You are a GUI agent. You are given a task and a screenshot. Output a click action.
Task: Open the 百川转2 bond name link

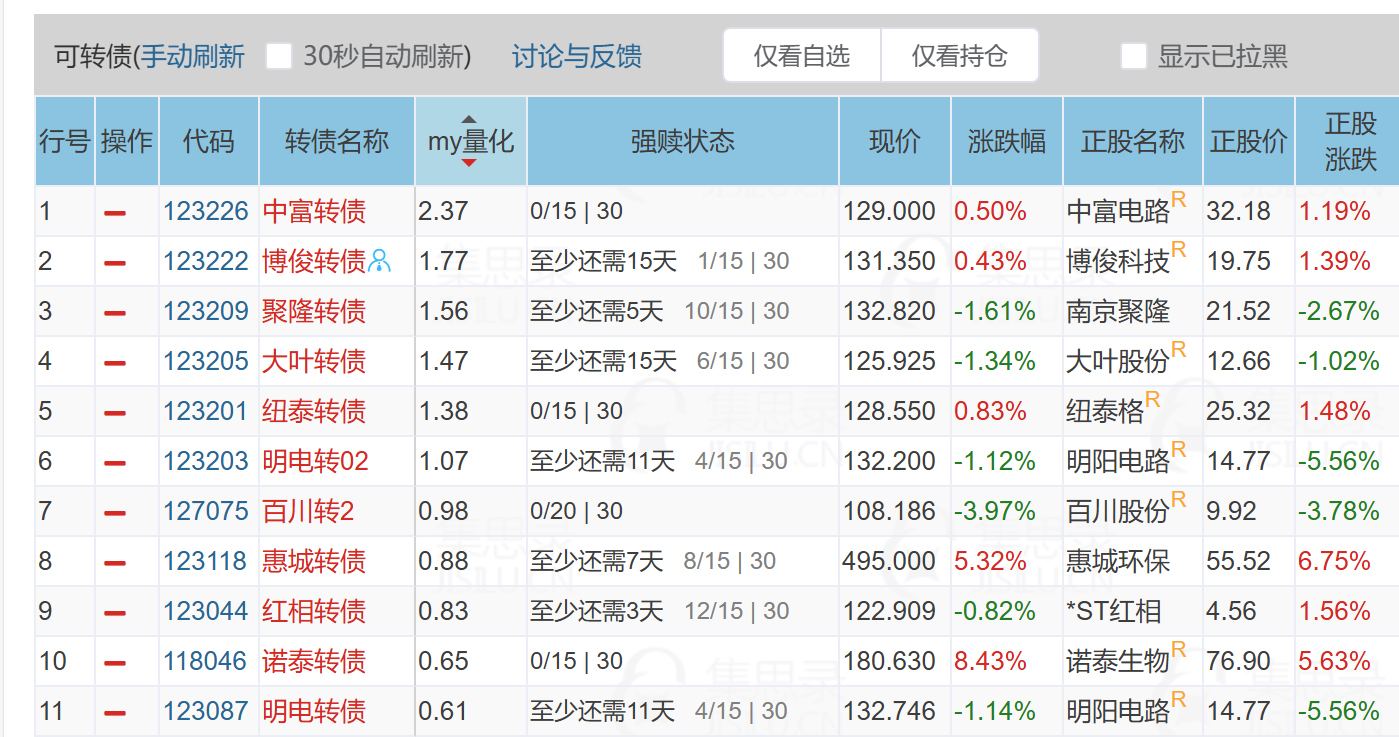tap(308, 511)
